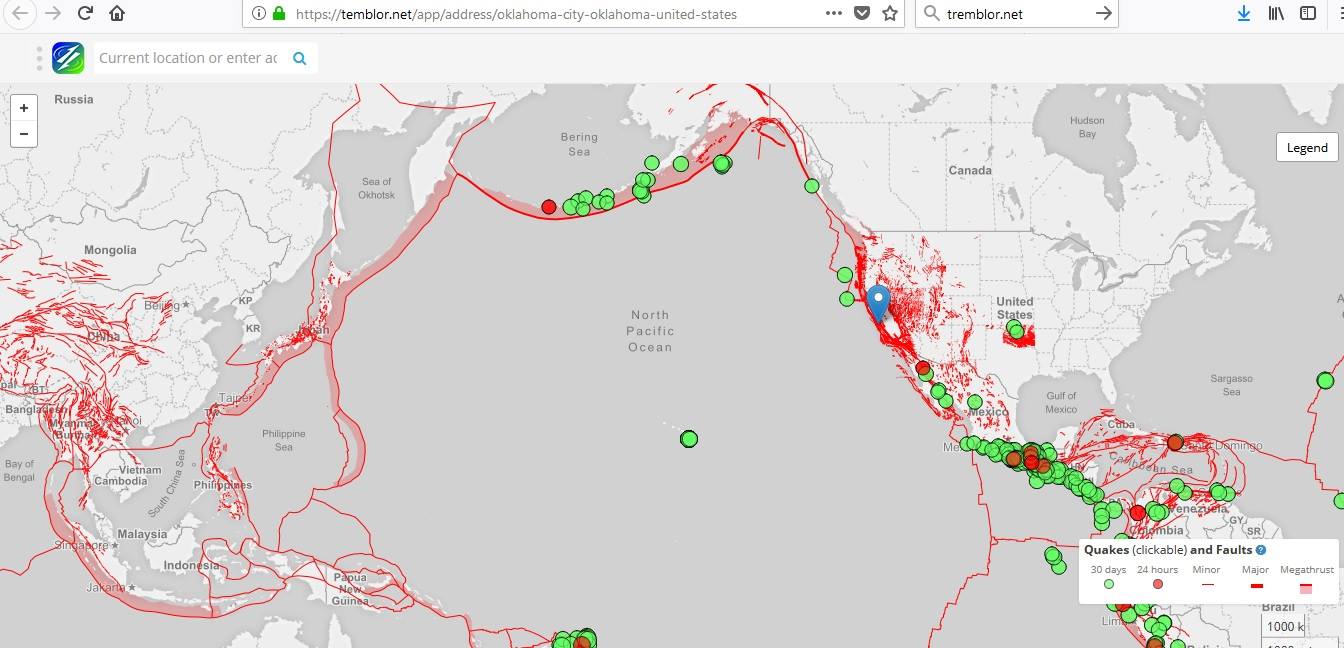Open the legend help question mark
1344x648 pixels.
[x=1261, y=550]
